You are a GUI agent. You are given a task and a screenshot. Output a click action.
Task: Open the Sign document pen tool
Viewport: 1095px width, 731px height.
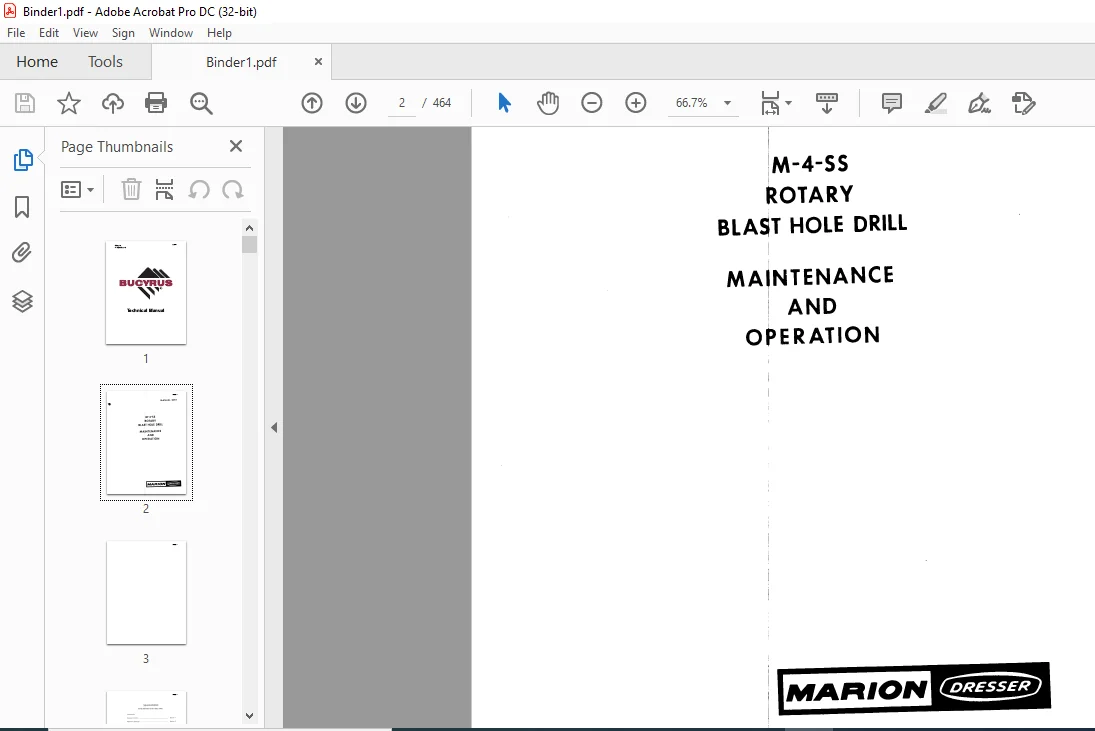979,103
